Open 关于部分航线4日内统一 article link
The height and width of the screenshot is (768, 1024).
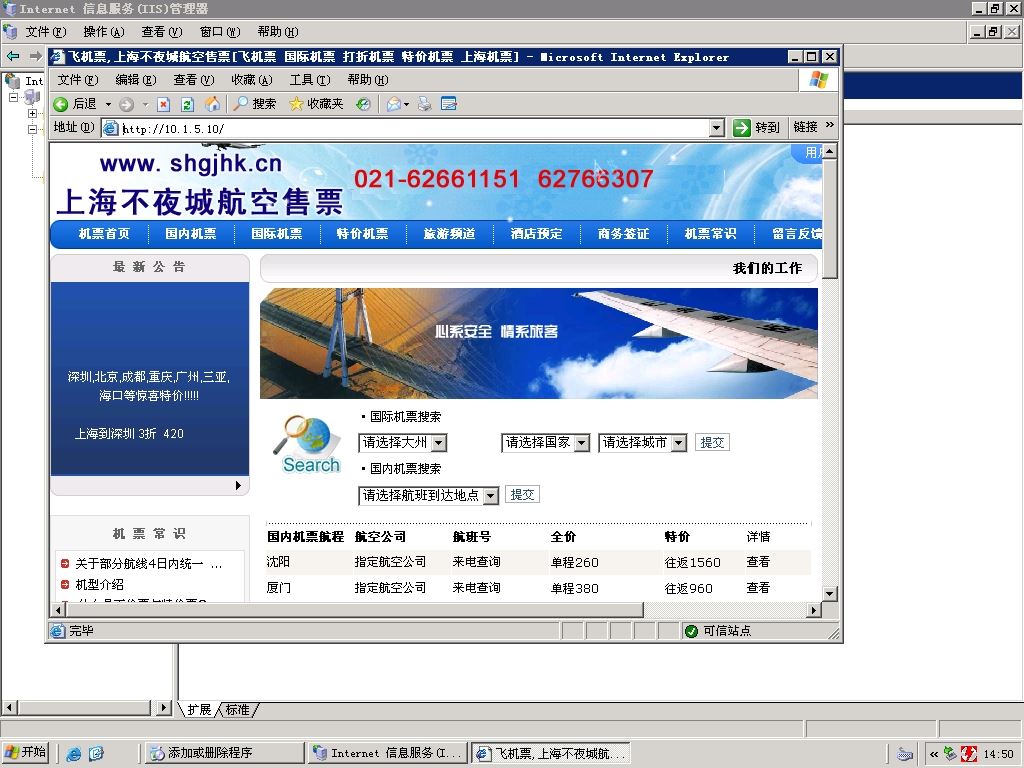[149, 564]
